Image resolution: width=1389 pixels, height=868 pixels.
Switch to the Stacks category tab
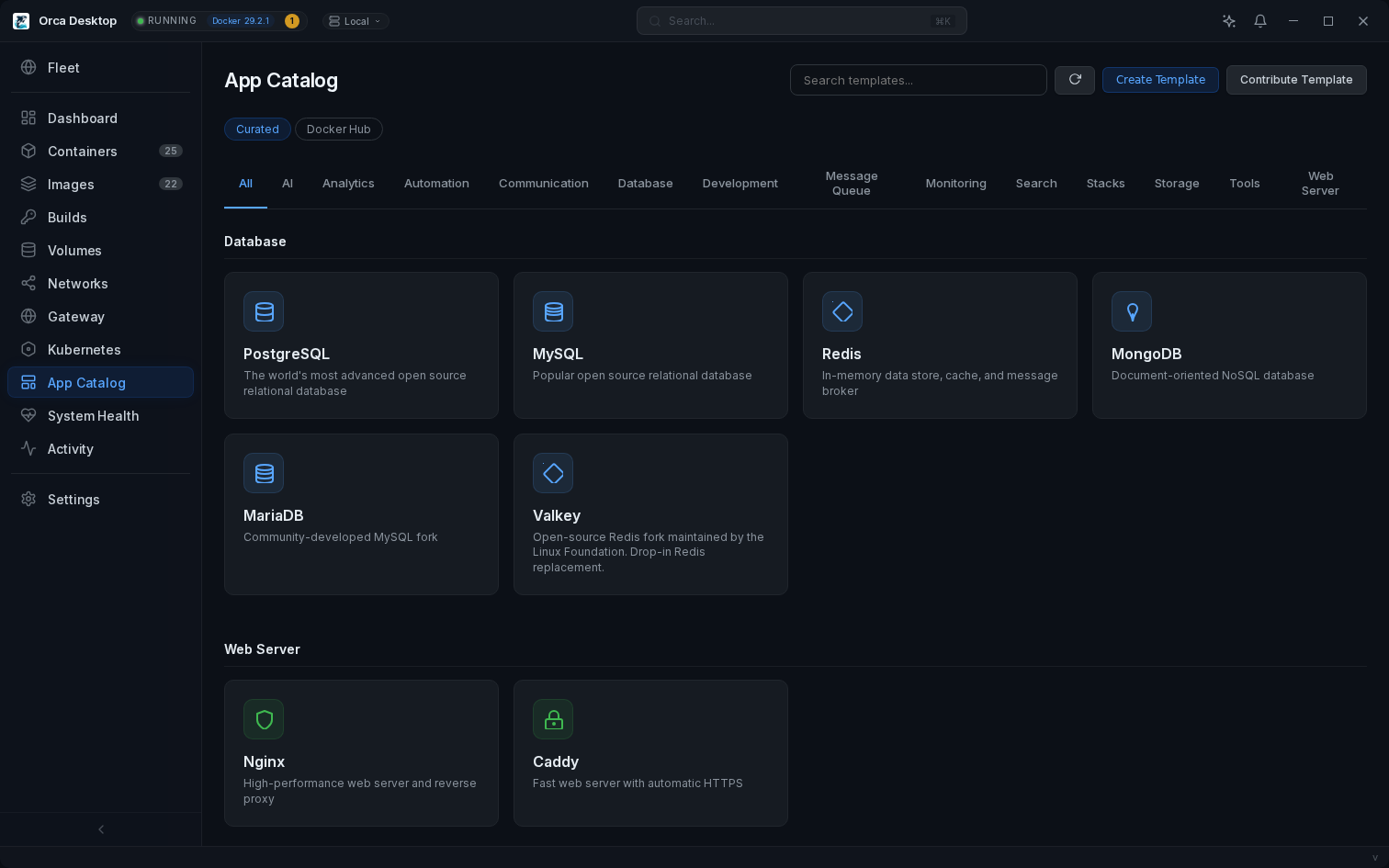(x=1106, y=184)
